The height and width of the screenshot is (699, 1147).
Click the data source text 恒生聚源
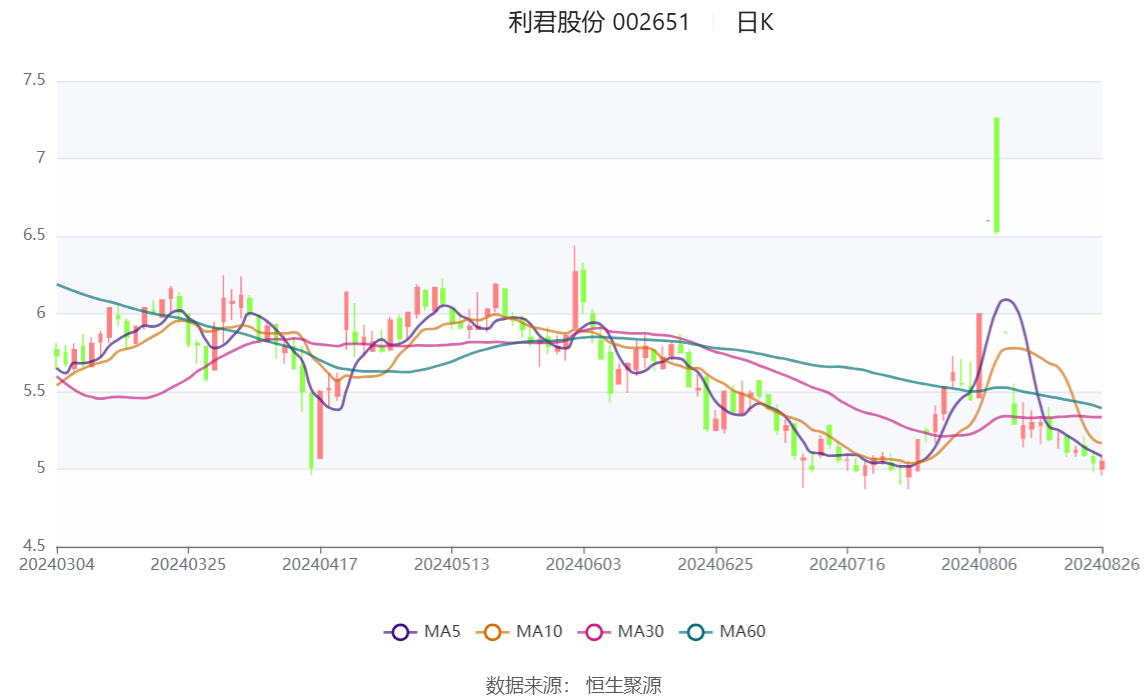tap(623, 686)
